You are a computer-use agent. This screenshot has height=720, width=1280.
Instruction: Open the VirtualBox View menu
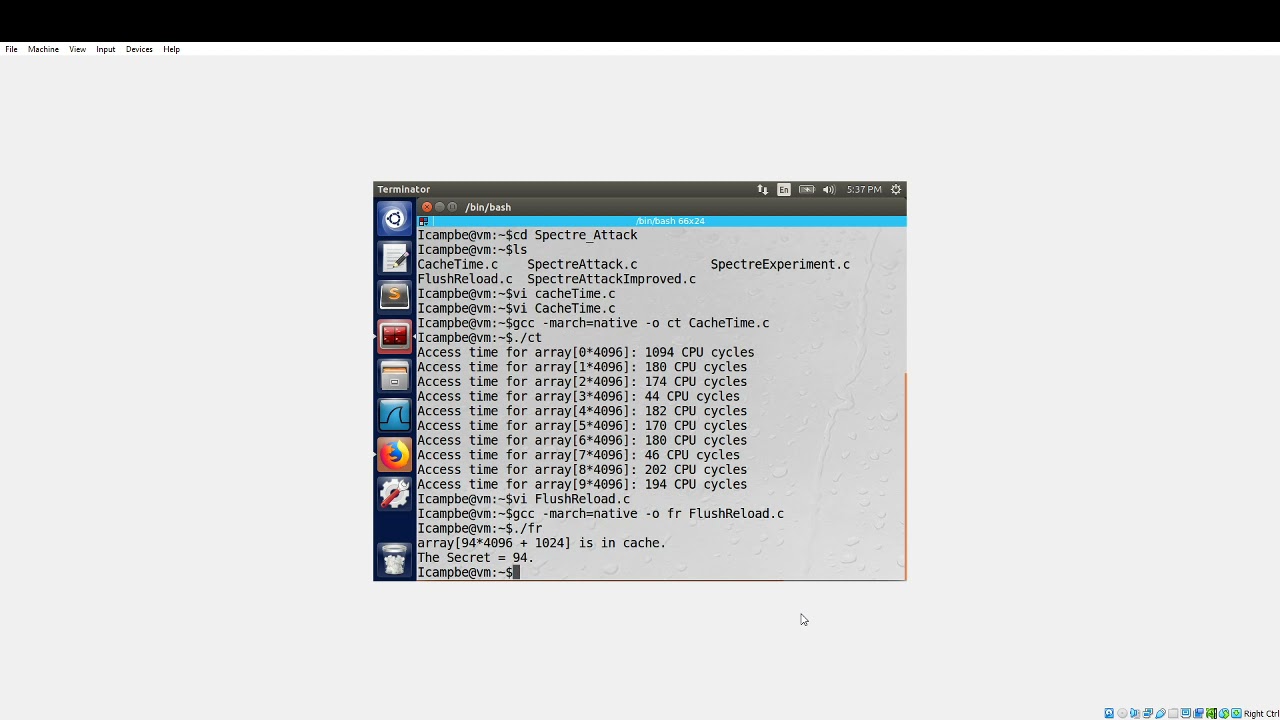click(x=77, y=49)
